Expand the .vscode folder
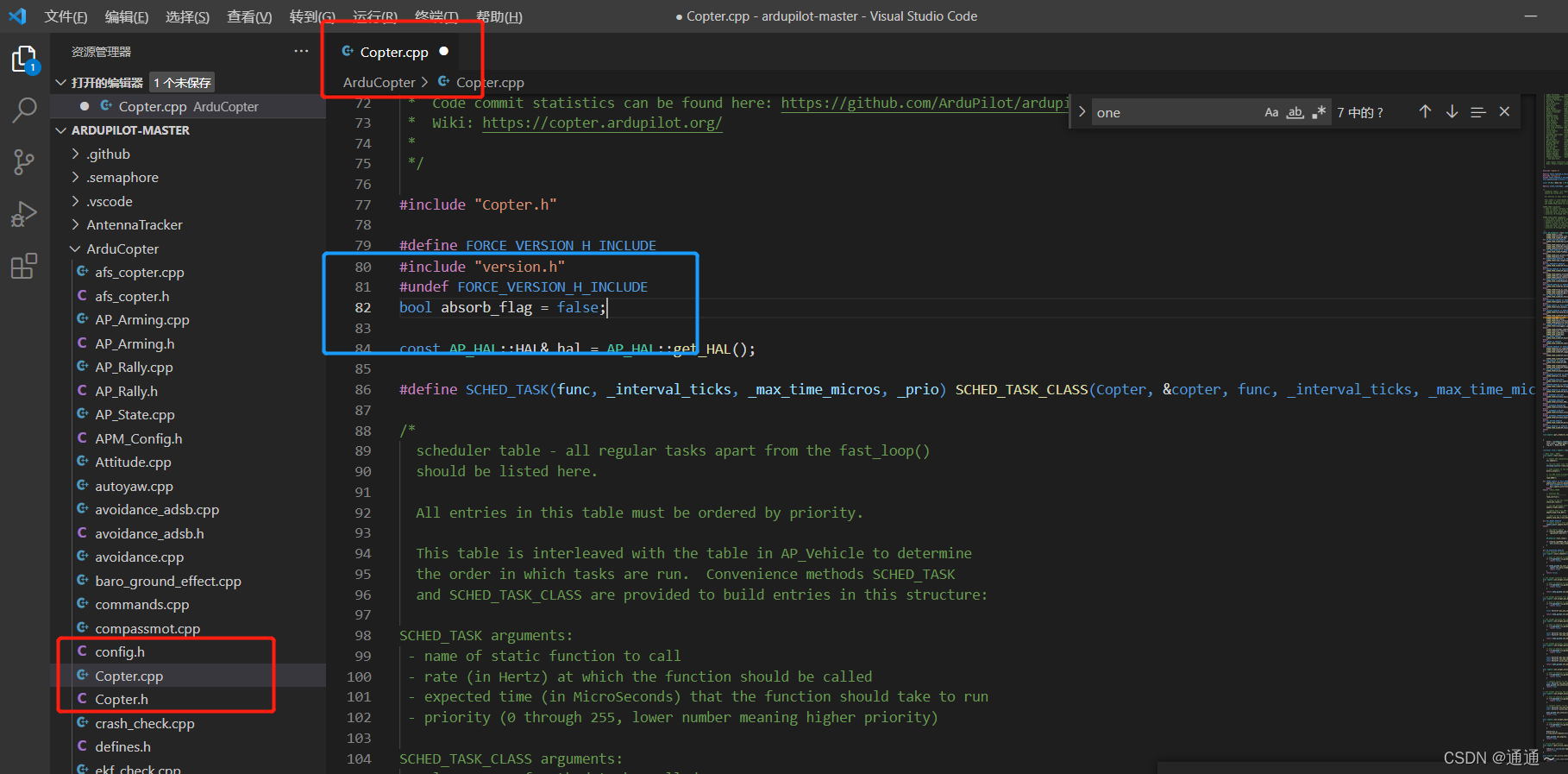Viewport: 1568px width, 774px height. (x=188, y=201)
